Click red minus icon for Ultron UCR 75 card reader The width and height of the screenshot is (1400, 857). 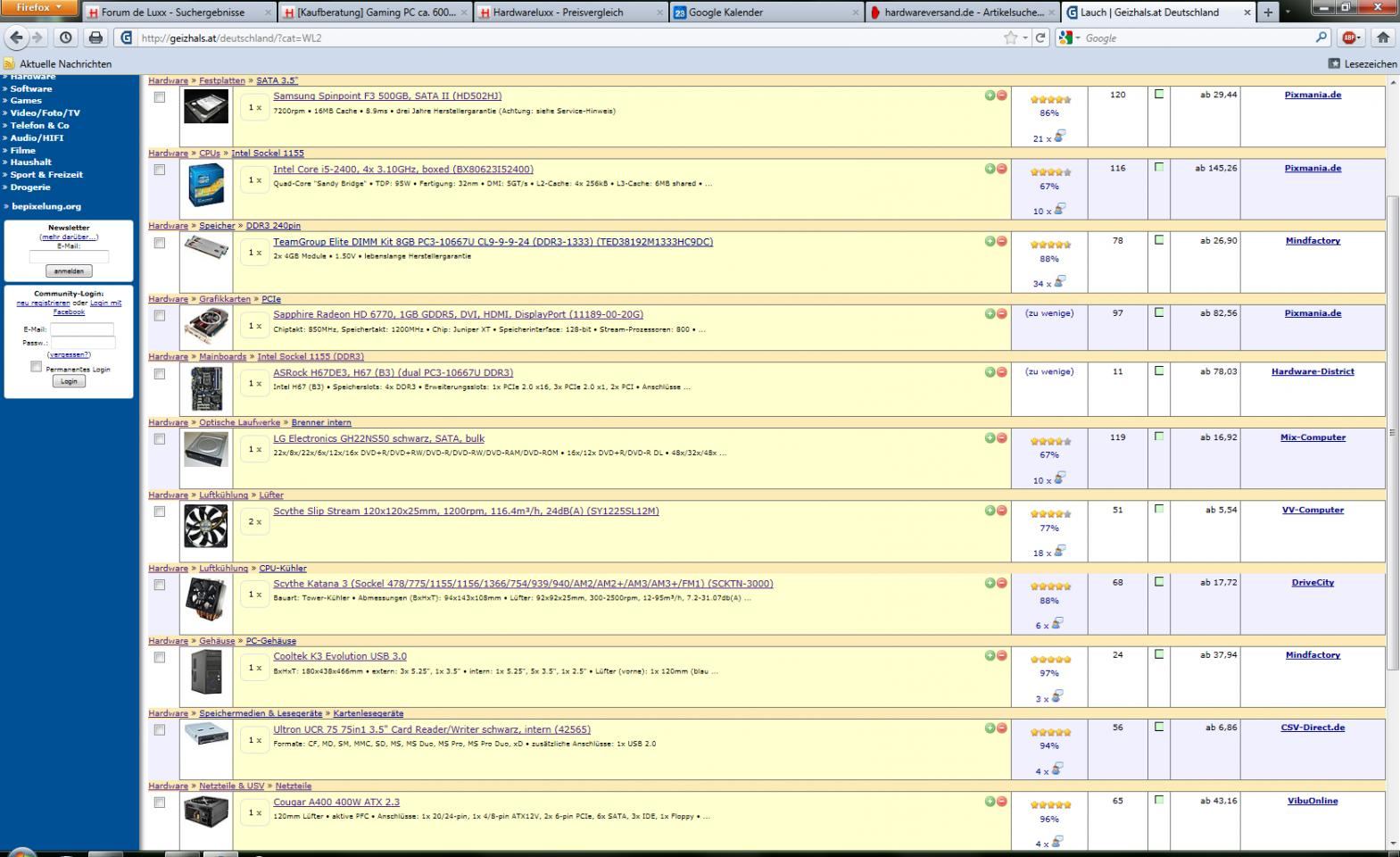1001,728
